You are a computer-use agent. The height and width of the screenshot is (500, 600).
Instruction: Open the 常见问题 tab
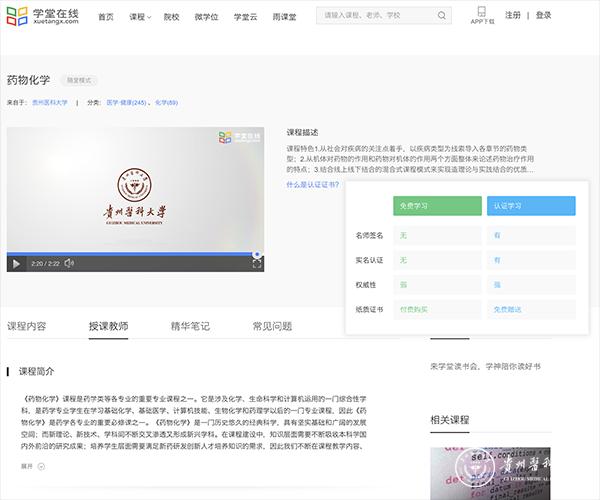coord(272,326)
